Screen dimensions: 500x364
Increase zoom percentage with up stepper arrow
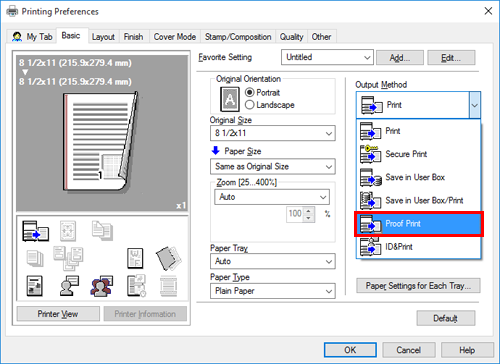point(309,211)
